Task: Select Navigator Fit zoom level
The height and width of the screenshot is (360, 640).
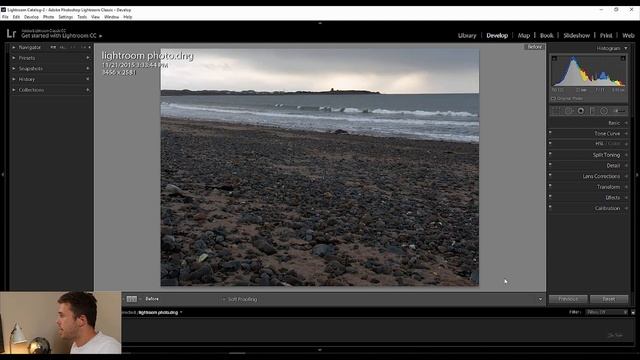Action: click(x=53, y=47)
